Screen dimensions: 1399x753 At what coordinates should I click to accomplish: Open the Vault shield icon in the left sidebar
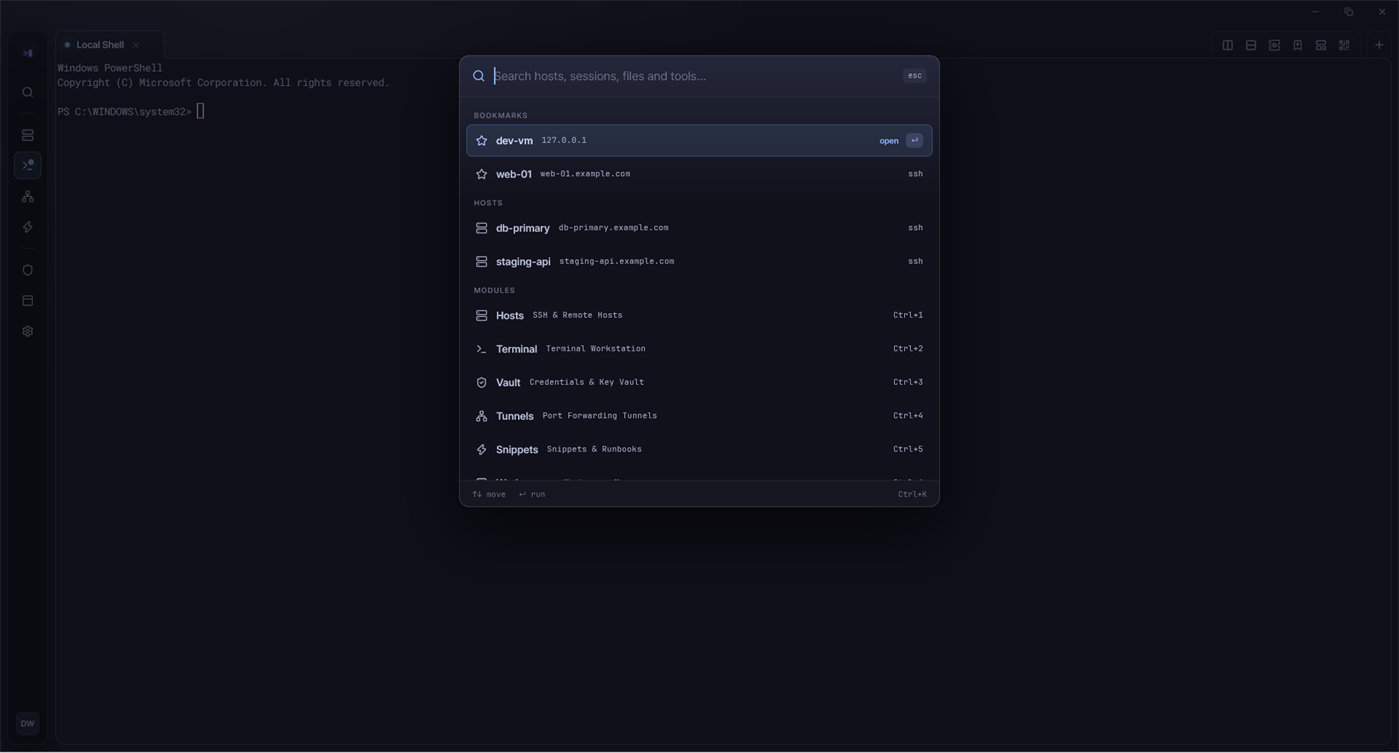pyautogui.click(x=28, y=270)
